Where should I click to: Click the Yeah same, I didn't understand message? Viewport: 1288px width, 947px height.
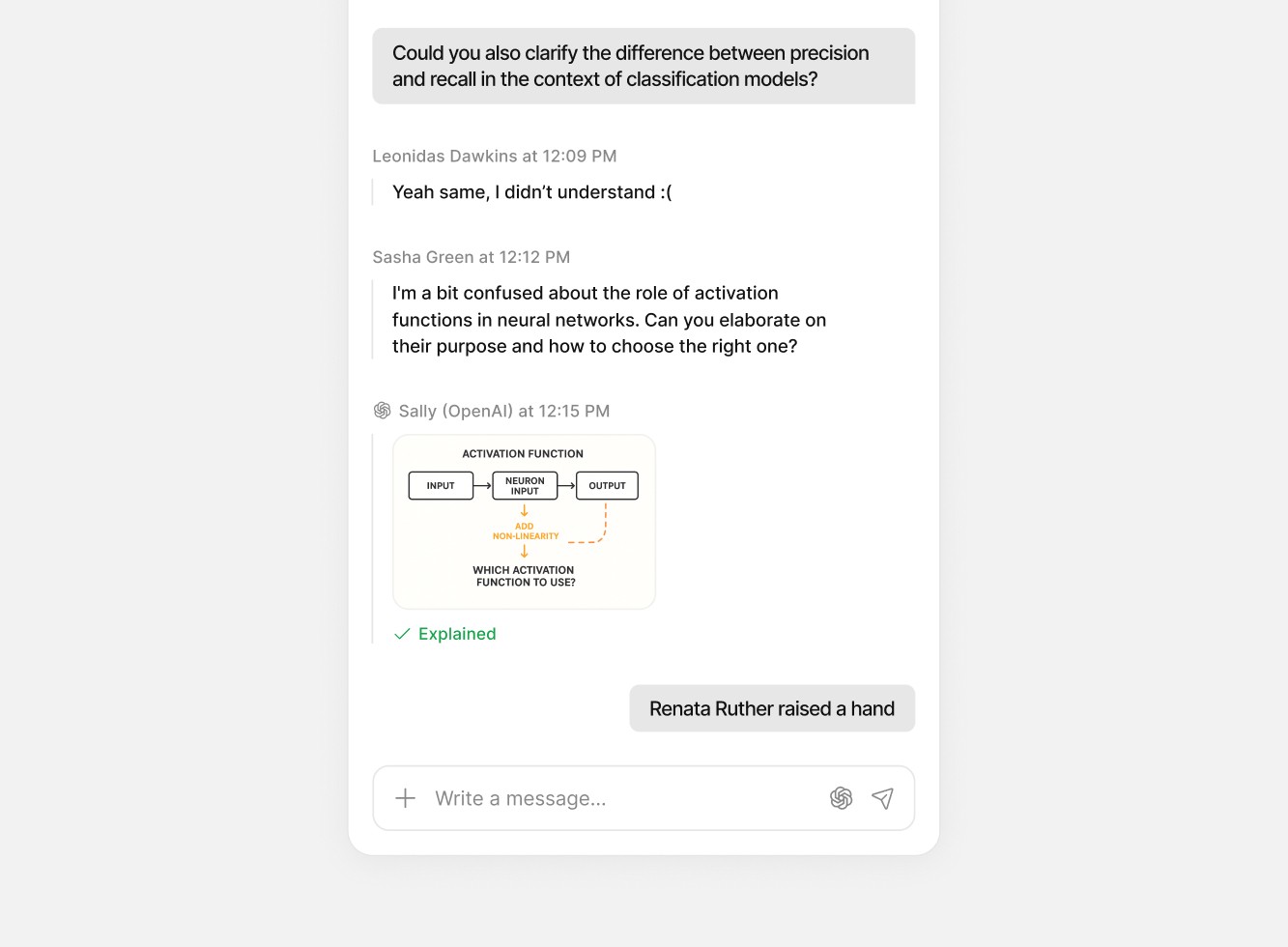coord(531,192)
